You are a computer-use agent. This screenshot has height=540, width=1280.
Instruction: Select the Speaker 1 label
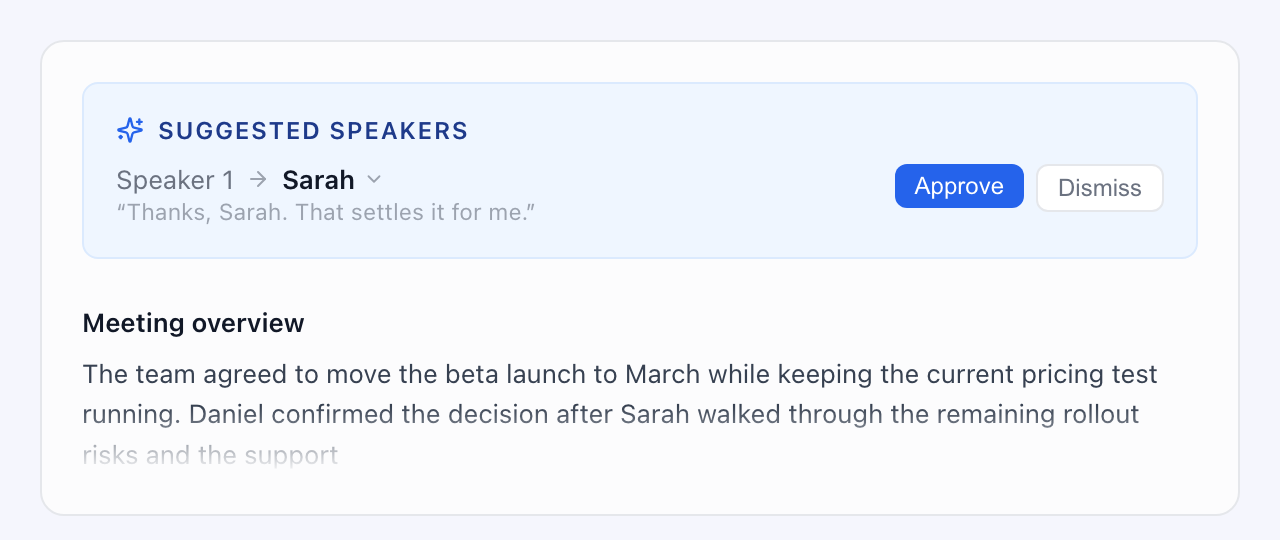(x=175, y=180)
